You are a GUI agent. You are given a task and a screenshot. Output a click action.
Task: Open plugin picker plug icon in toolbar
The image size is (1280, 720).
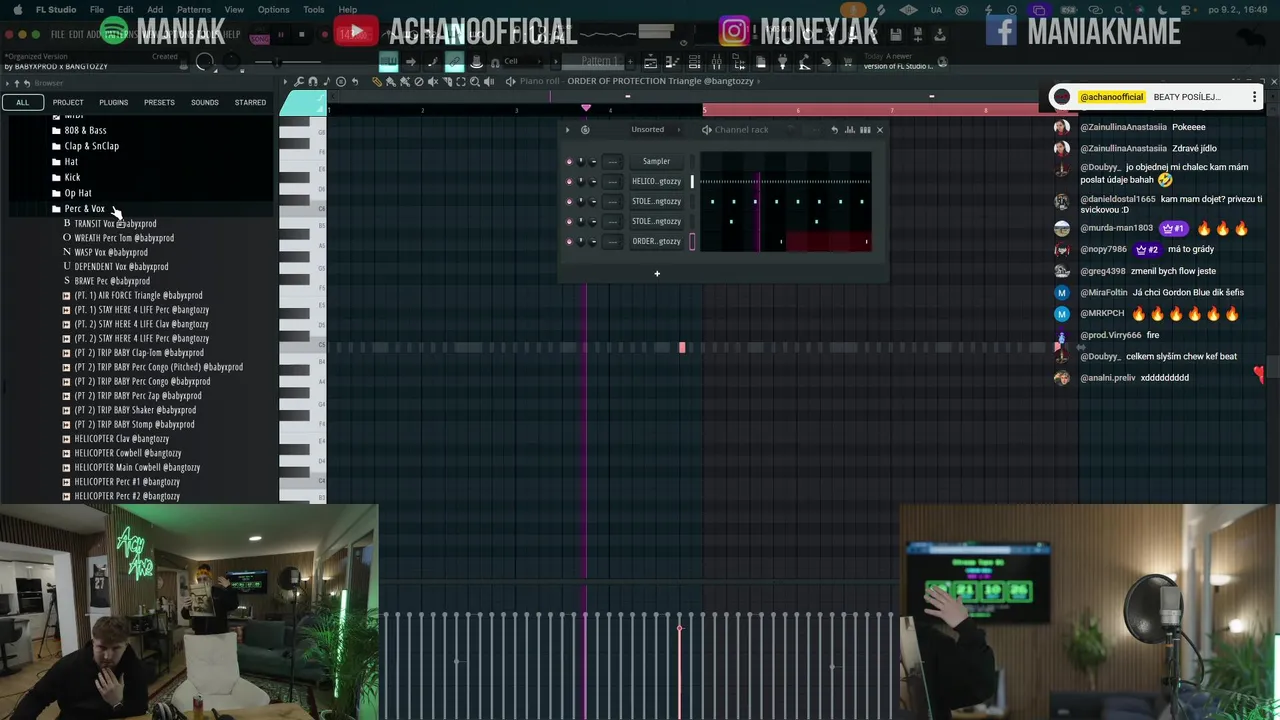[x=782, y=61]
